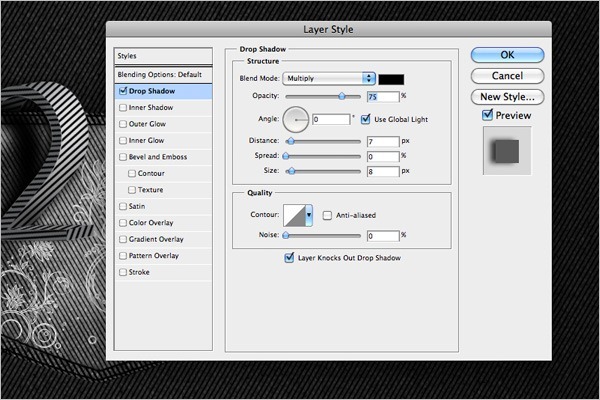This screenshot has height=400, width=600.
Task: Enable the Color Overlay checkbox
Action: [x=123, y=223]
